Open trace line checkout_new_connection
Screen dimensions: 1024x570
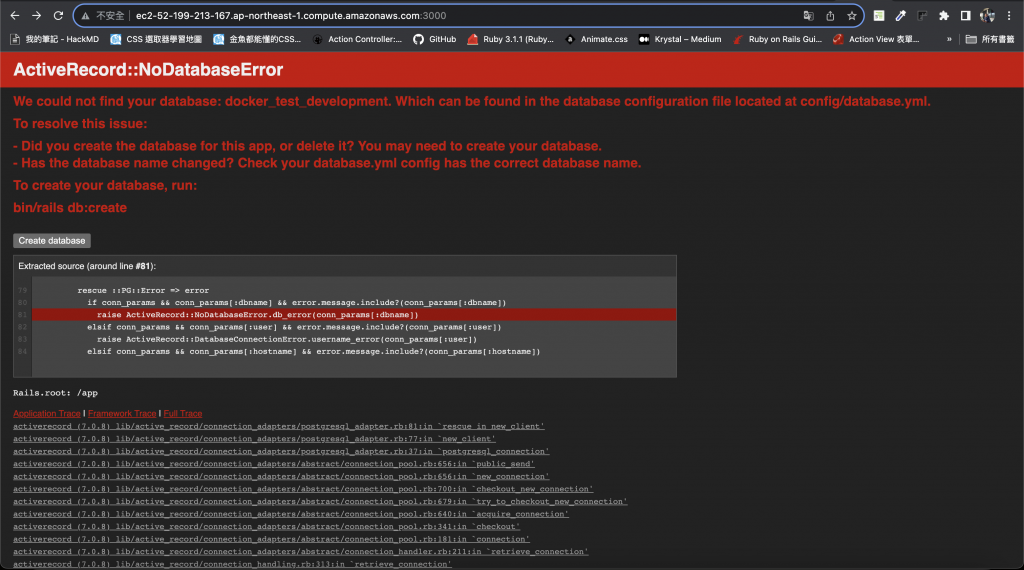[x=303, y=489]
